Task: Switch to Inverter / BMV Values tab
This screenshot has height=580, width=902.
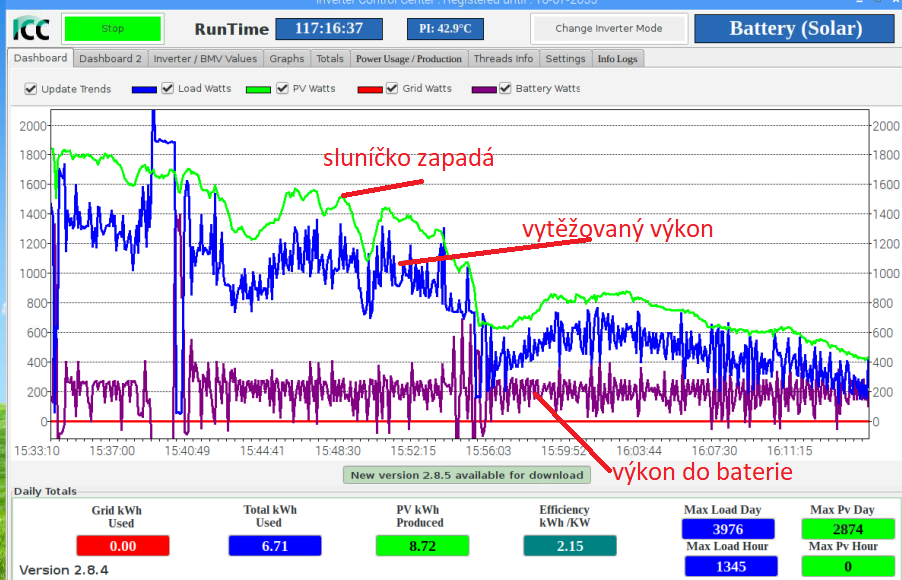Action: click(x=206, y=59)
